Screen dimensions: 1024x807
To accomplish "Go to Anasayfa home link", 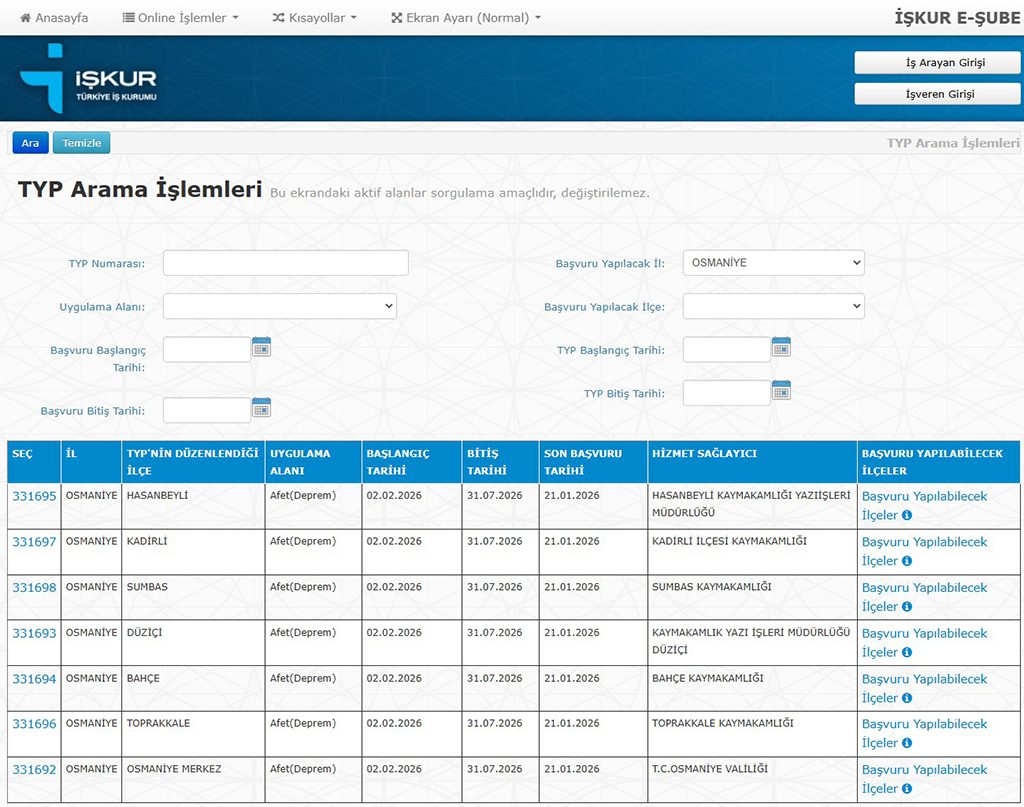I will [x=54, y=18].
